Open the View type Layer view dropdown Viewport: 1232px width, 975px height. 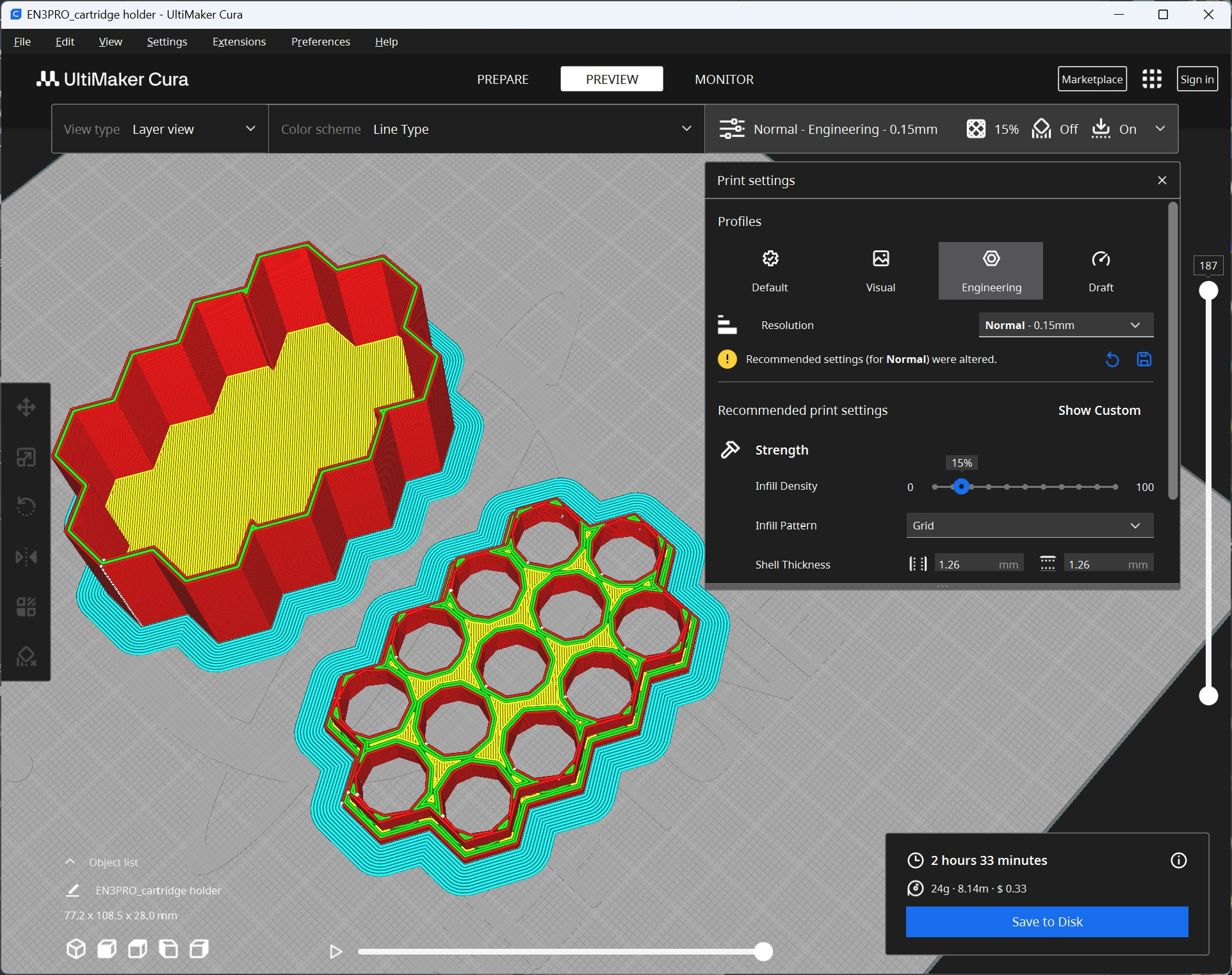point(160,129)
